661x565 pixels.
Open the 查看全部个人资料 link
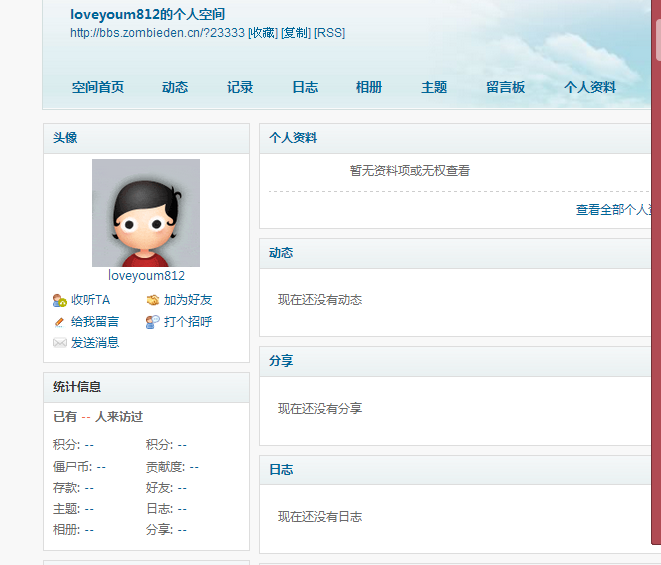(613, 210)
